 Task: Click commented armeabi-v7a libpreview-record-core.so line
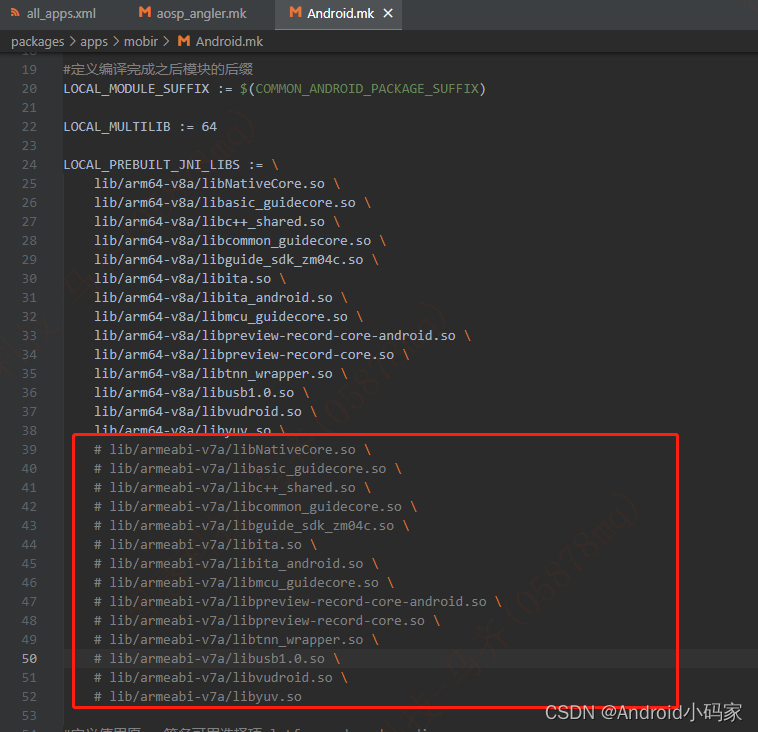click(267, 620)
